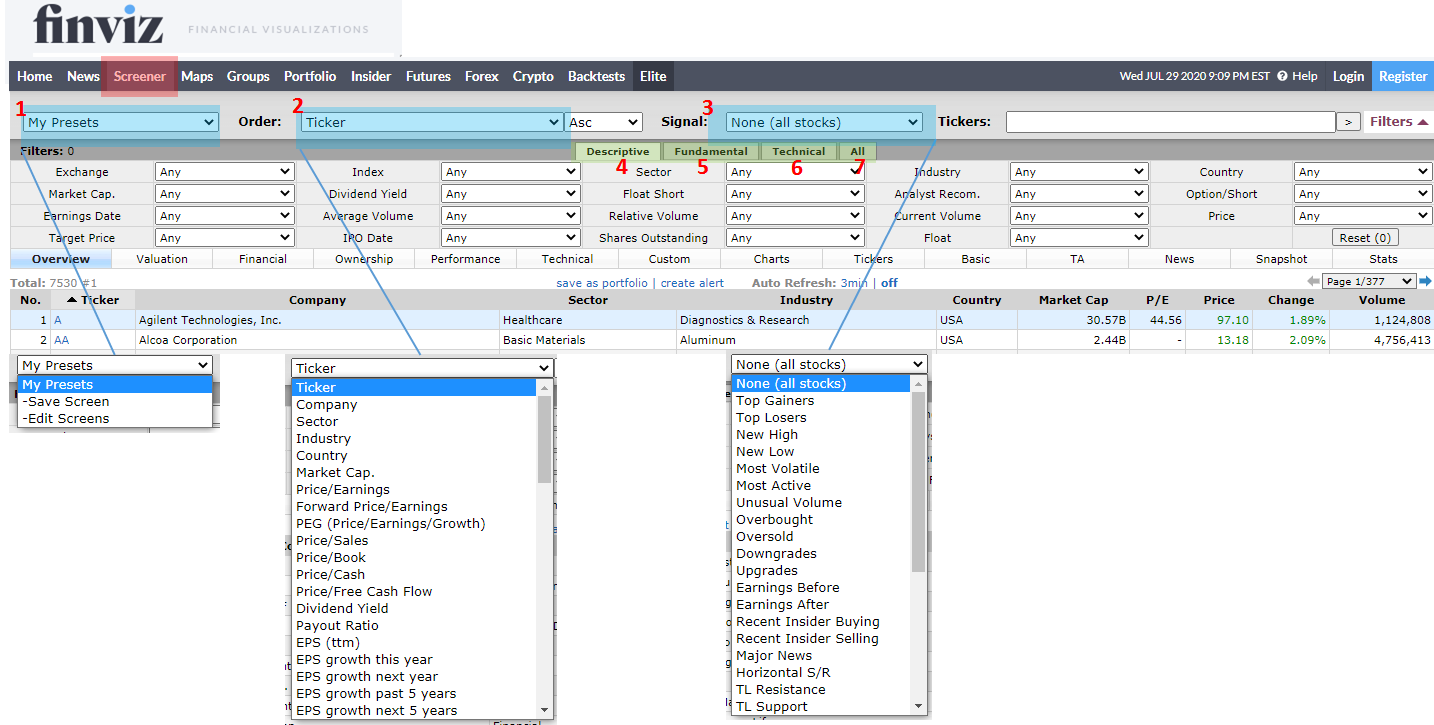
Task: Open the Exchange filter dropdown
Action: 225,172
